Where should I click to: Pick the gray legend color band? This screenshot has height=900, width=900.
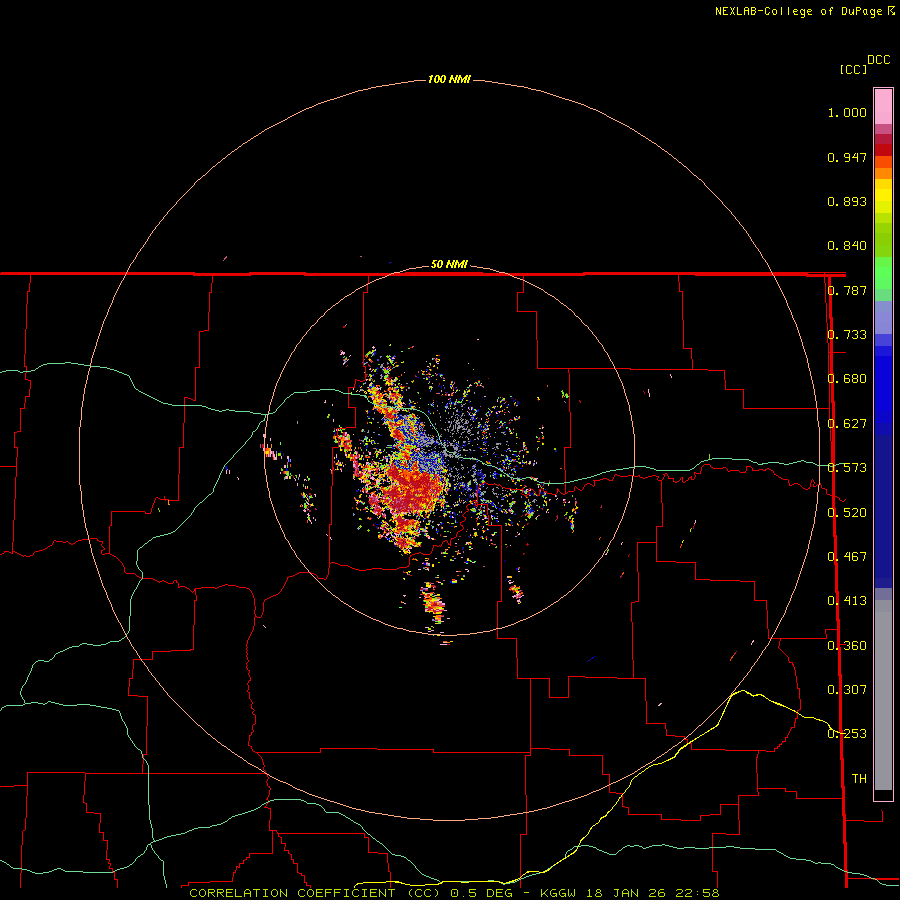pos(883,700)
